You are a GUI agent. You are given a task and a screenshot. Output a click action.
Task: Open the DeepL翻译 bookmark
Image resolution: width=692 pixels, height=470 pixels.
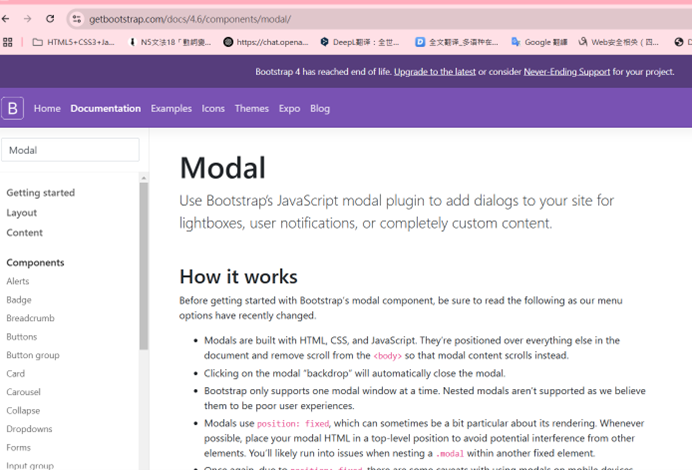(360, 42)
